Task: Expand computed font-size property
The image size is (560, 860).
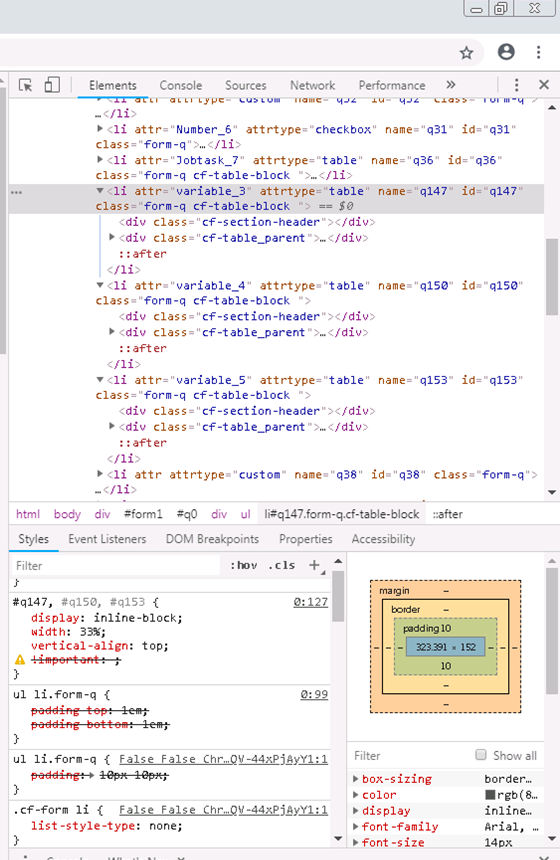Action: [x=355, y=842]
